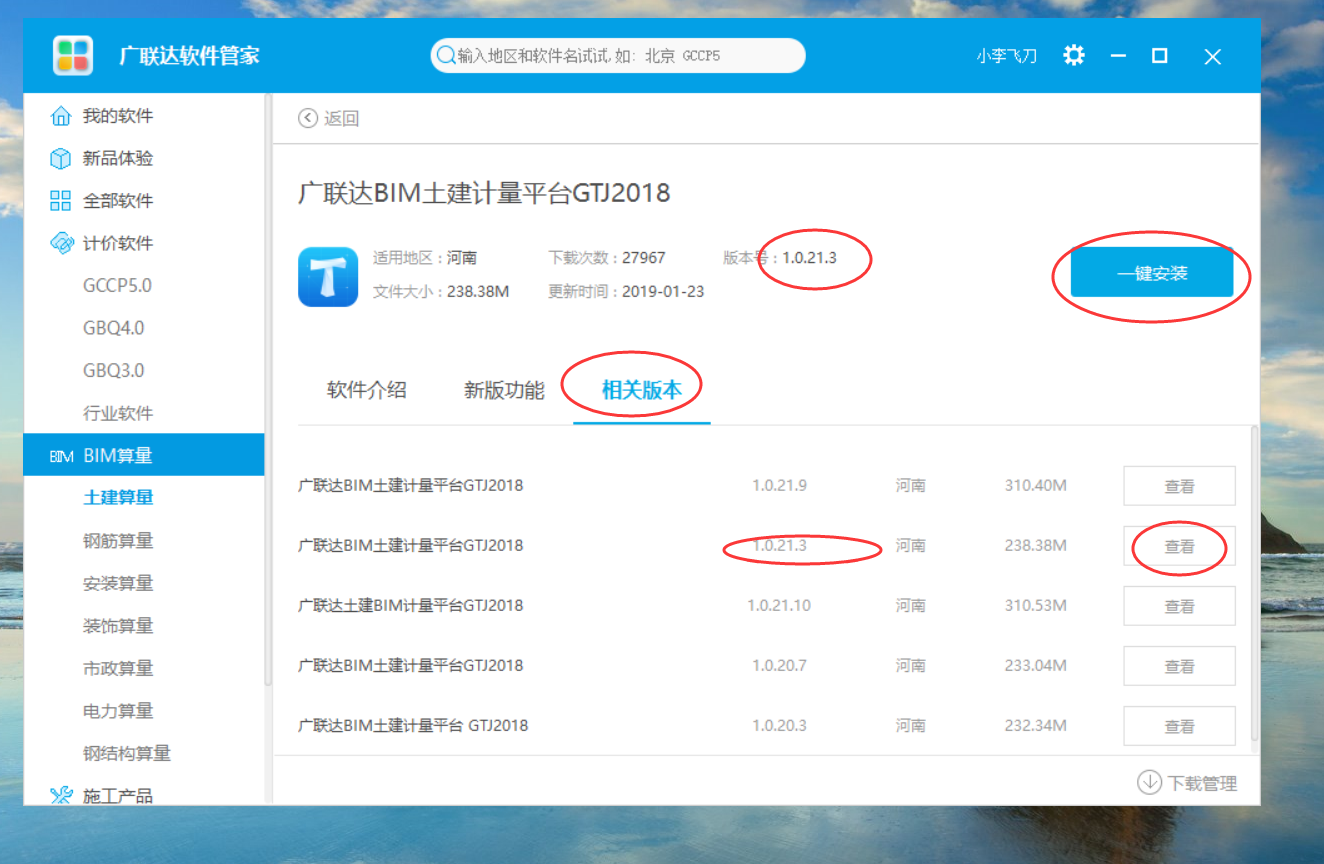The width and height of the screenshot is (1324, 864).
Task: Click 广联达土建BIM计量平台GTJ2018 row name
Action: (x=411, y=605)
